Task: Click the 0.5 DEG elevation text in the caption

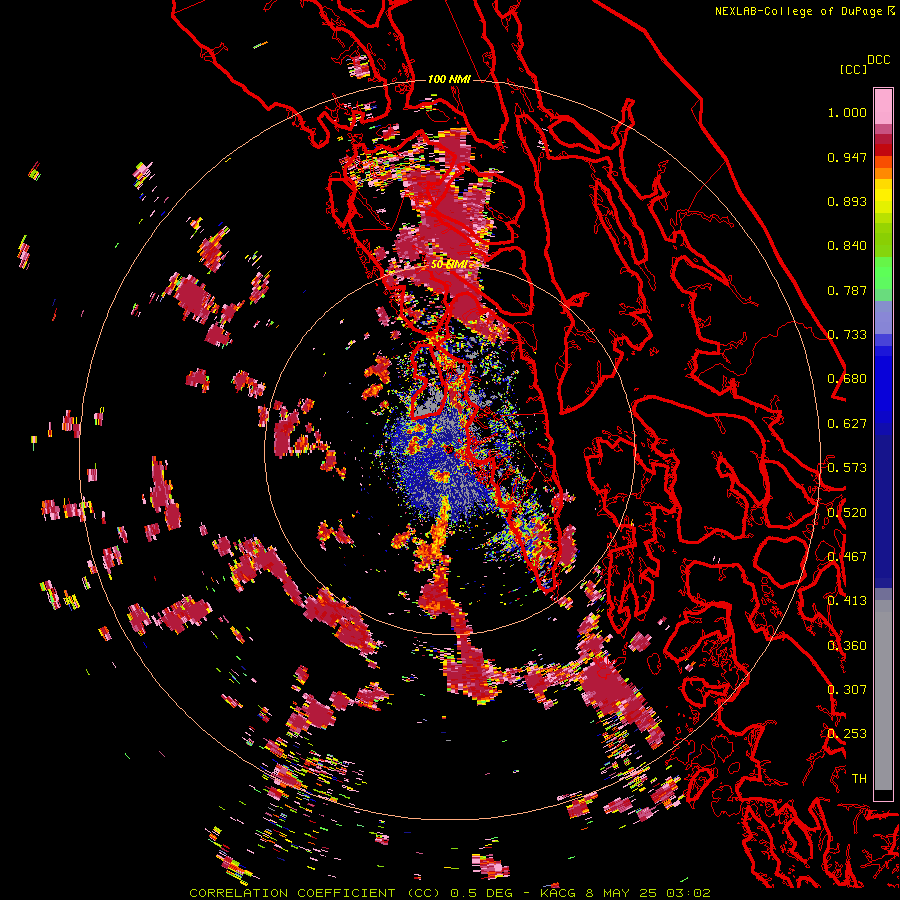Action: [x=481, y=893]
